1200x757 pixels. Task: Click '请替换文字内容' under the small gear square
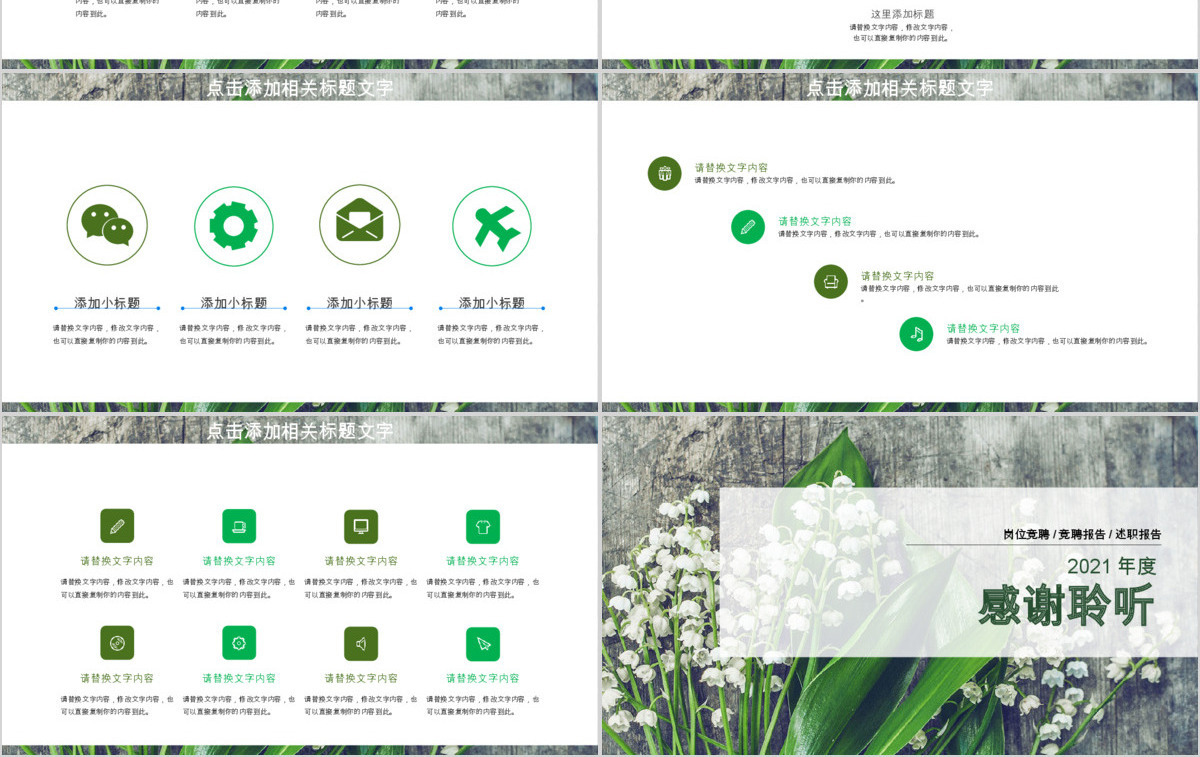[x=239, y=678]
